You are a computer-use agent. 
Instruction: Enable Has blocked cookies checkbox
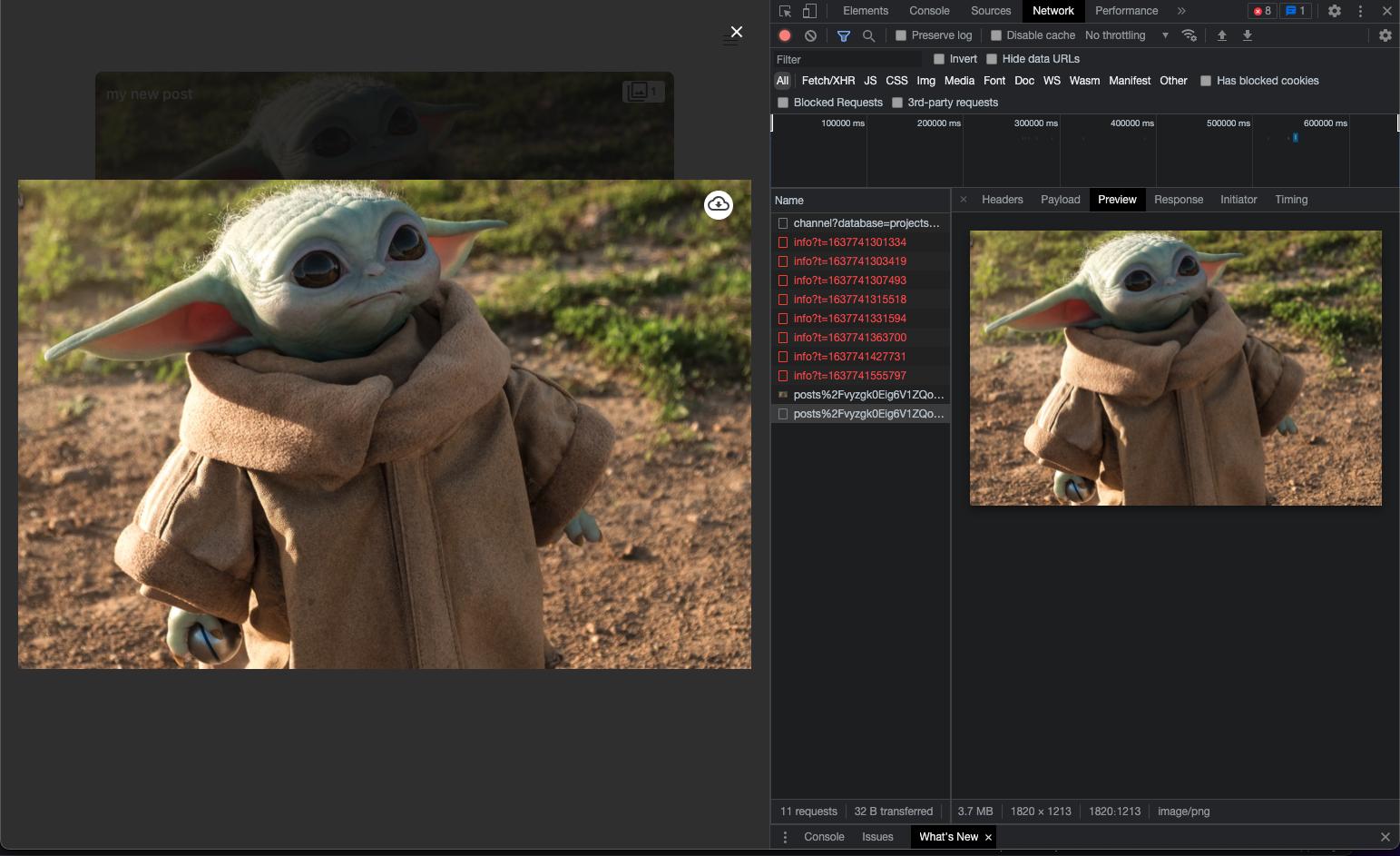coord(1206,81)
